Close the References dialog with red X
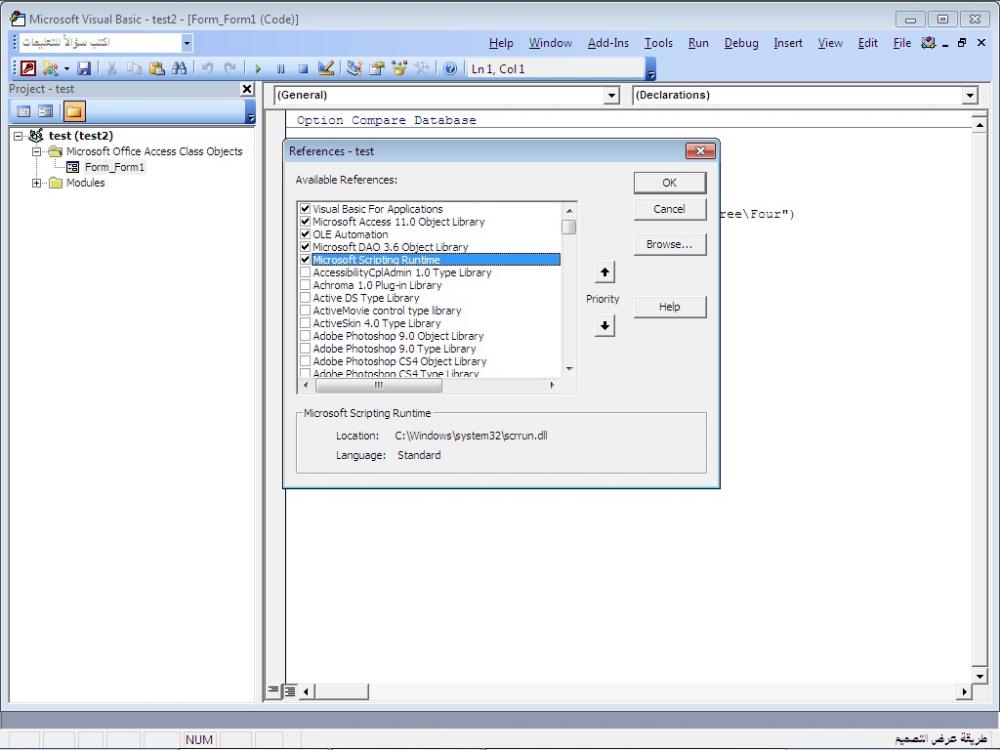Viewport: 1000px width, 750px height. (x=700, y=151)
